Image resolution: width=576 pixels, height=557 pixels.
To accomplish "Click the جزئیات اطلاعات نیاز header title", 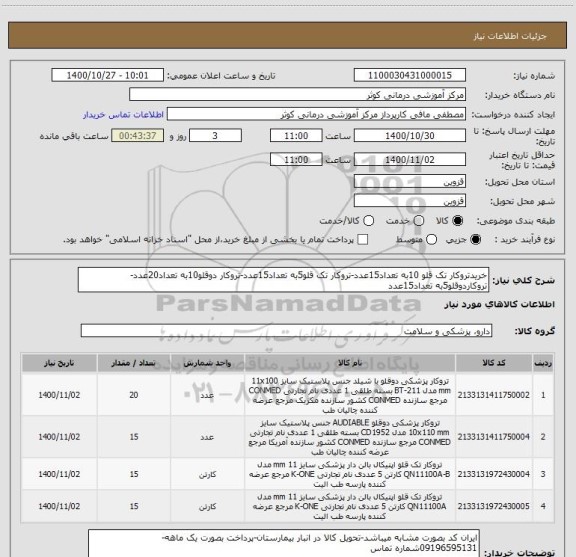I will [x=510, y=36].
